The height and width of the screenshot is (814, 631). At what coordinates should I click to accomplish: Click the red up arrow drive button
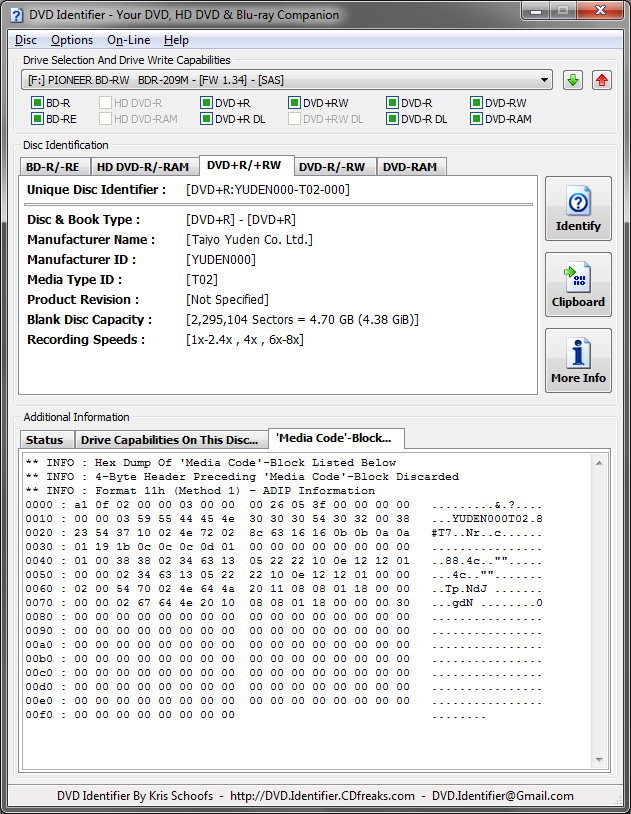601,80
